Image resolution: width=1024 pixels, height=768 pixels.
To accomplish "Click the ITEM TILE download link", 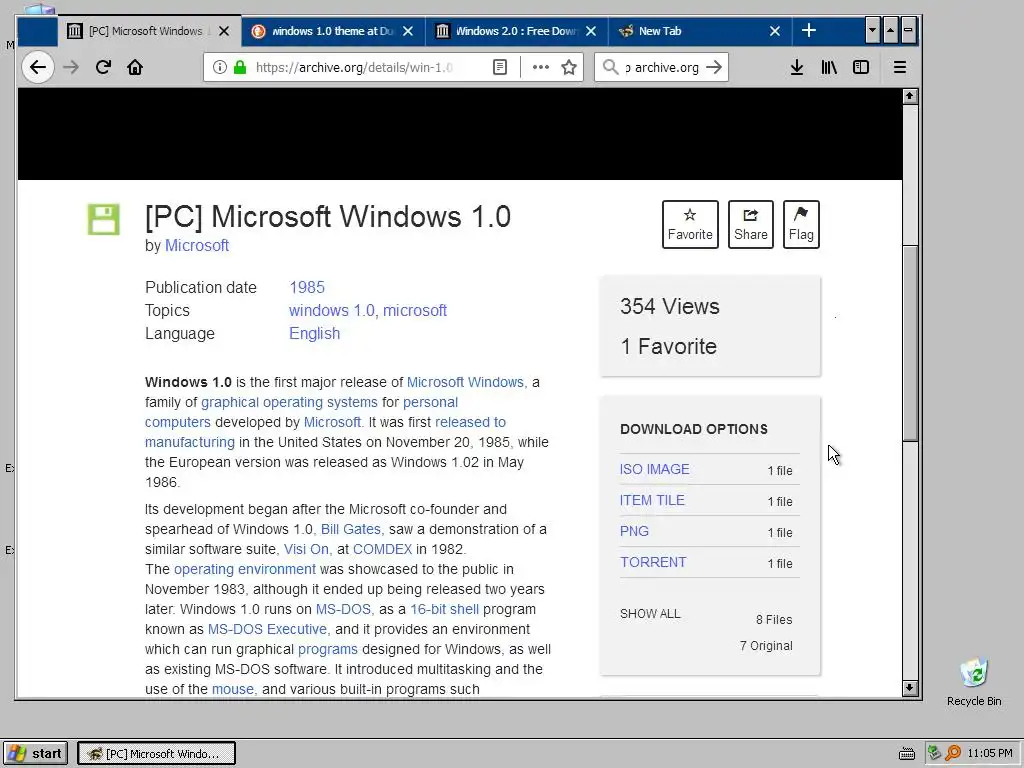I will [x=652, y=500].
